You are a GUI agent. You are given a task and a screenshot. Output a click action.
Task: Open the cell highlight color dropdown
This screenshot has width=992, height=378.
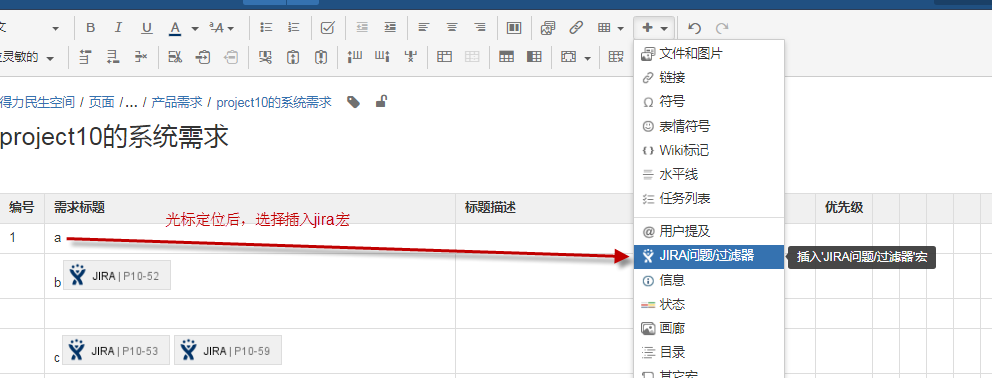click(576, 57)
